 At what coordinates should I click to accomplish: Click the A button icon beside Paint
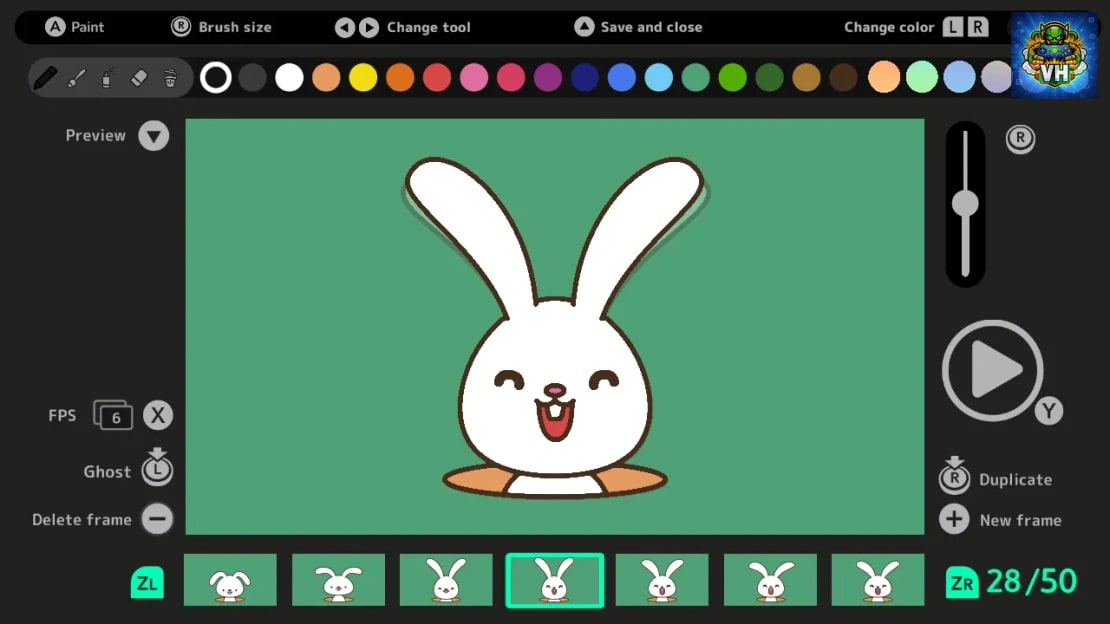point(55,27)
